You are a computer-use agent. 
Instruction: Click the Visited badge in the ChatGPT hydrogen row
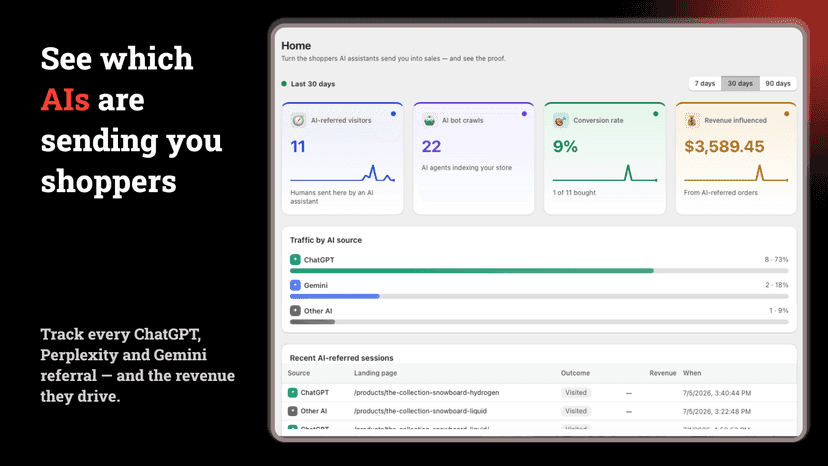(x=576, y=393)
